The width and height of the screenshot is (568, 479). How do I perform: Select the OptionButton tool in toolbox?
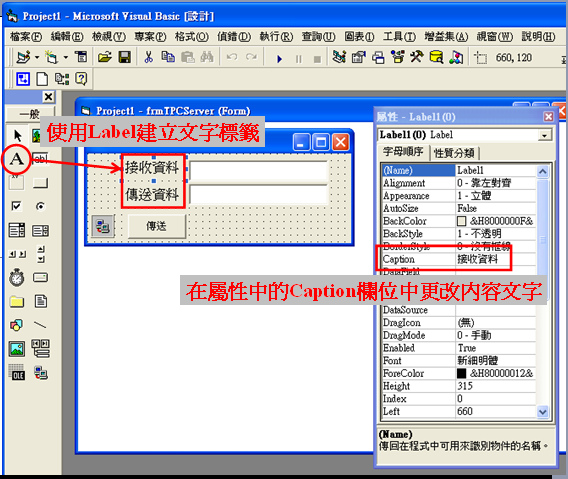(40, 206)
